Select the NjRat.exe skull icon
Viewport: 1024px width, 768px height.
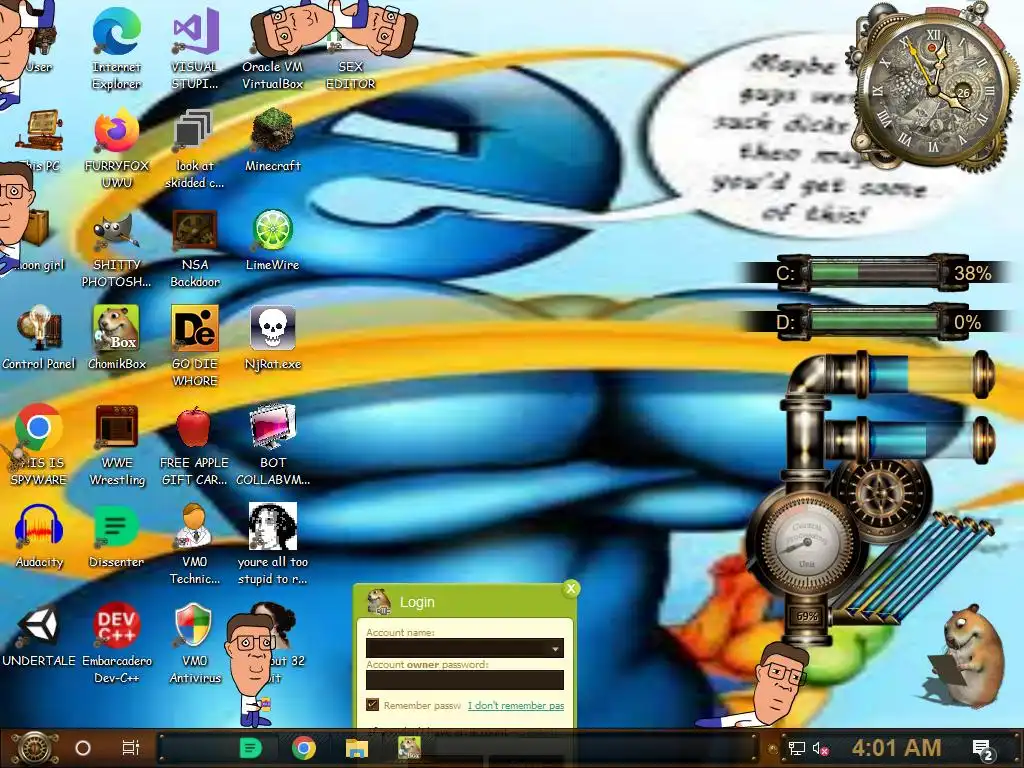272,338
